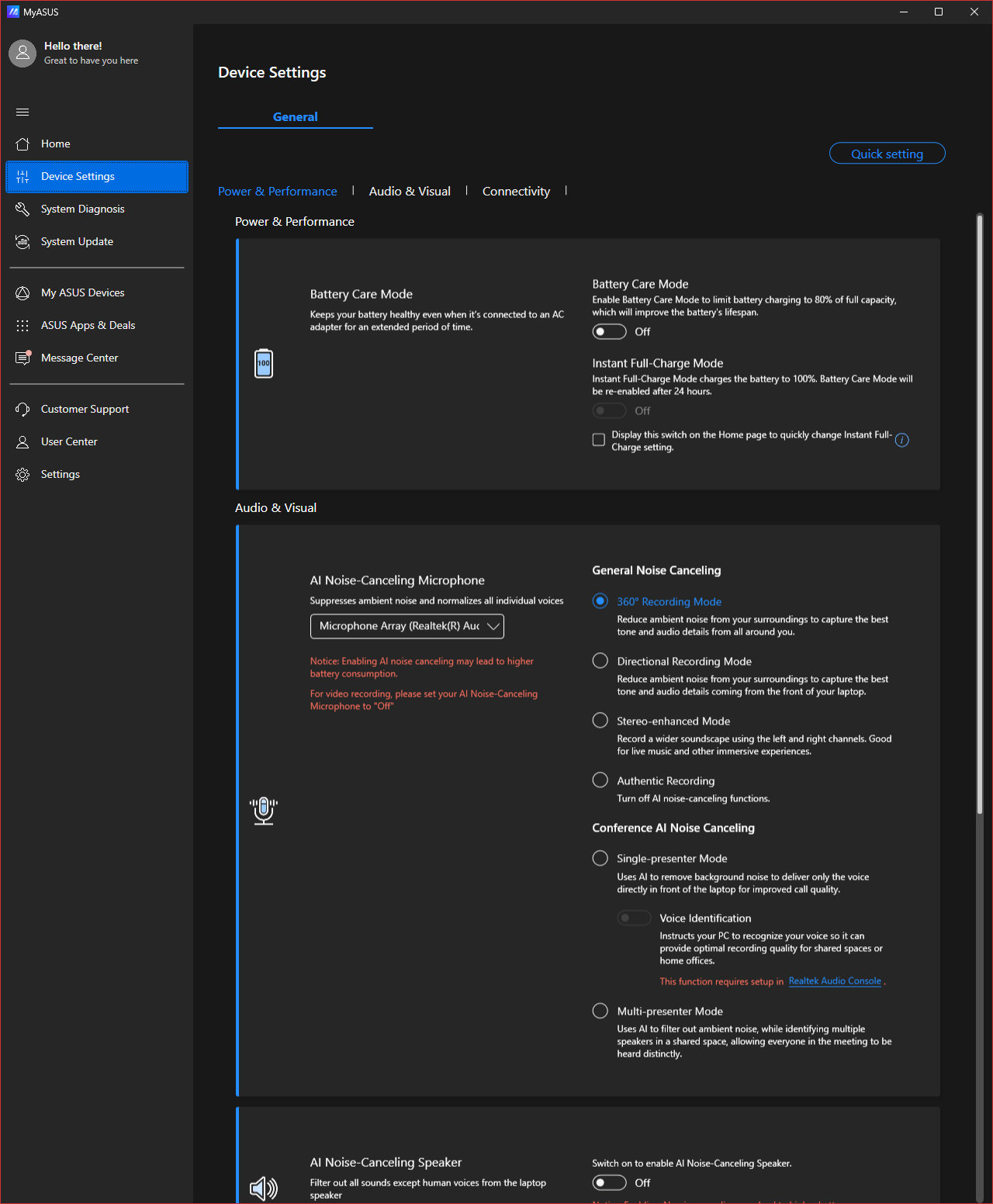Open Customer Support page
993x1204 pixels.
(x=97, y=409)
